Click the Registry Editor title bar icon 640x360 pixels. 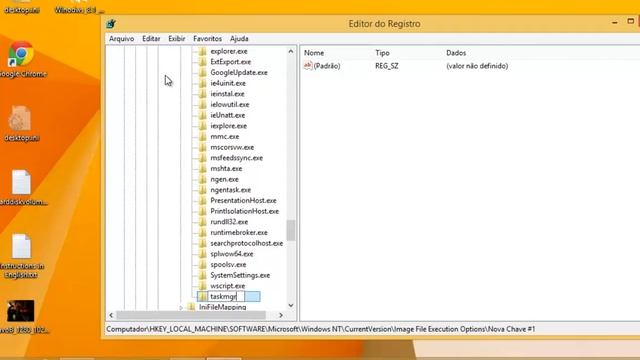(111, 24)
